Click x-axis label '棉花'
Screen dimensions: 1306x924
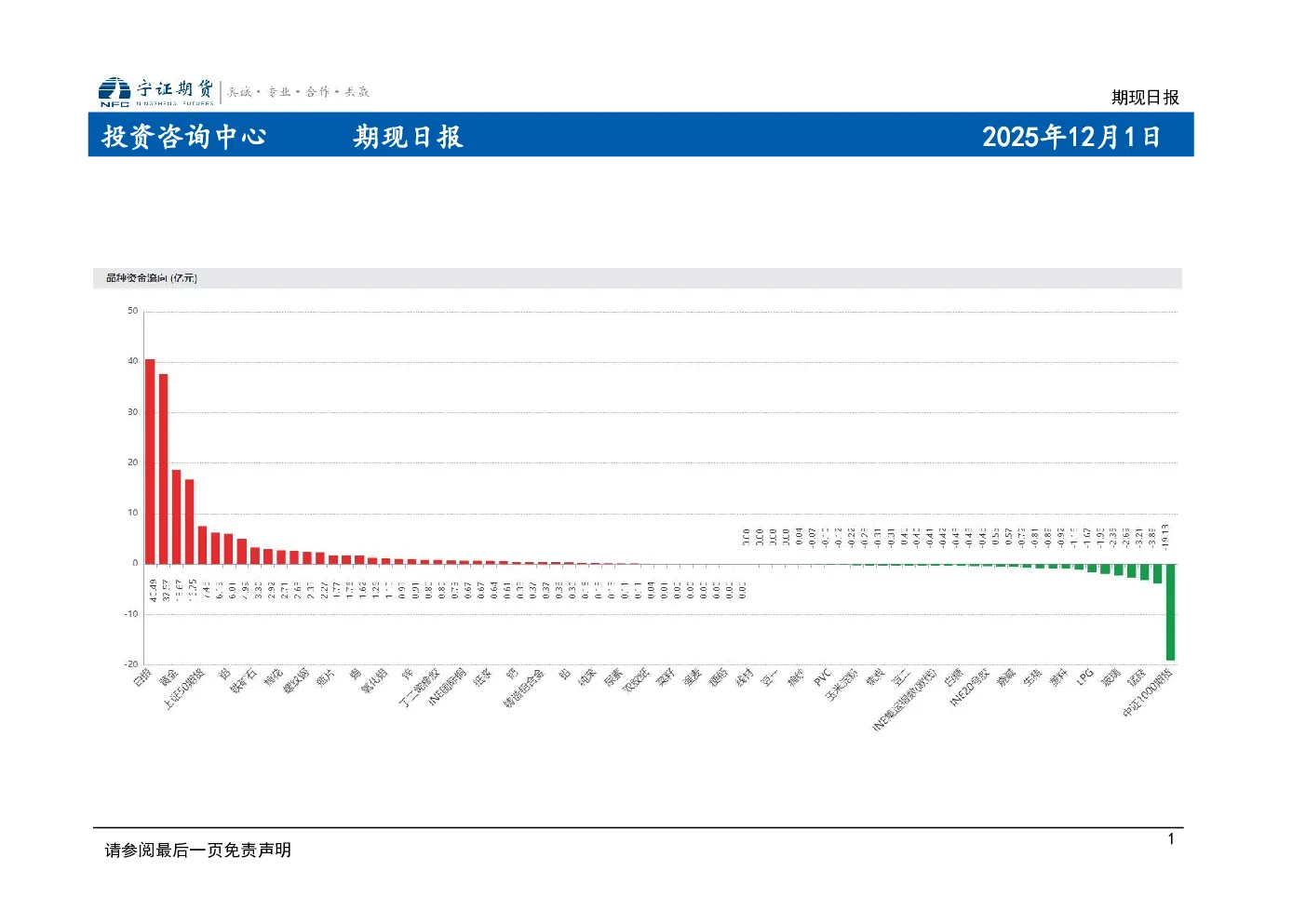coord(273,676)
